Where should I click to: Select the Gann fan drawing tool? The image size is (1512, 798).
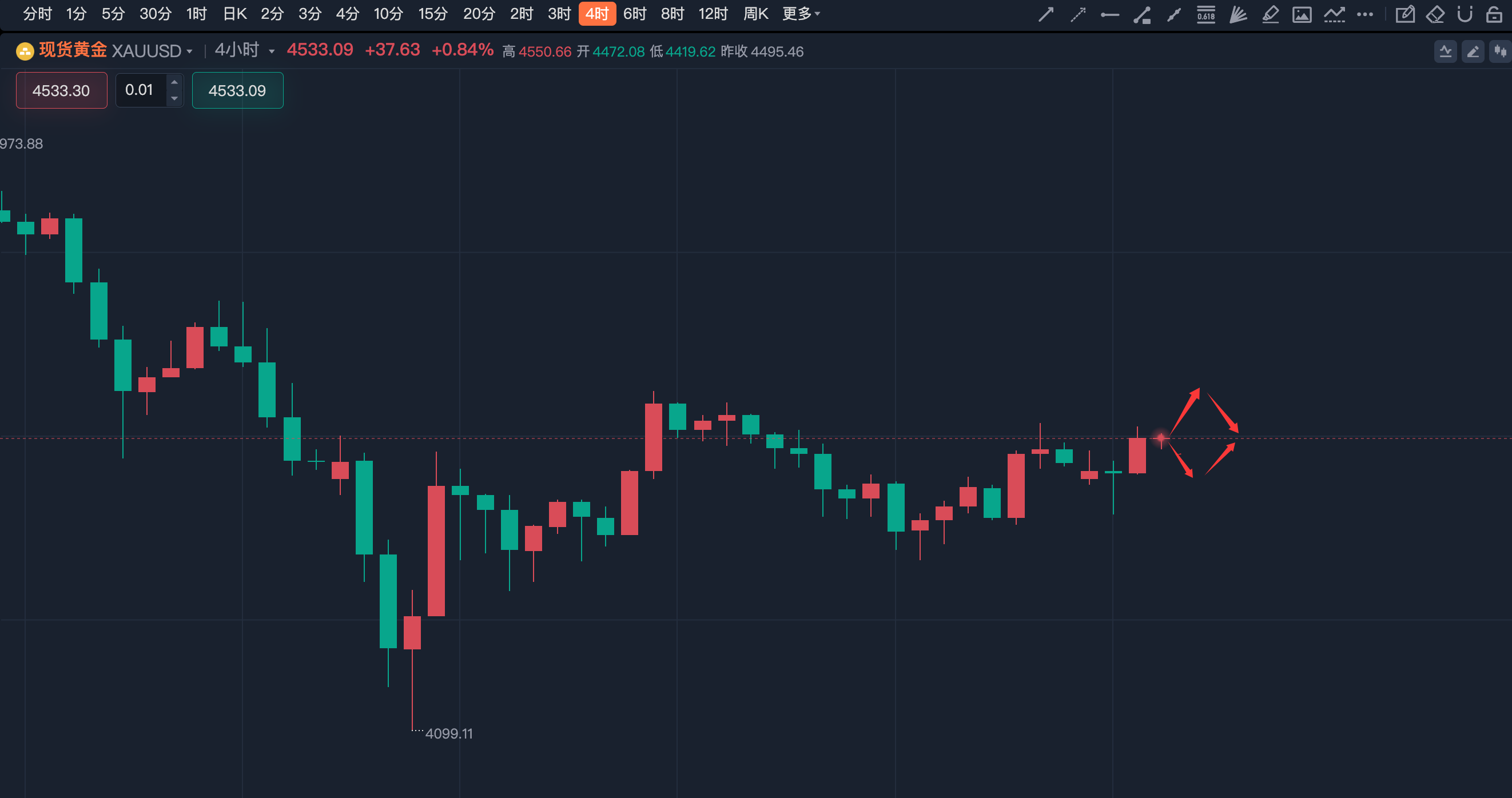[1239, 14]
